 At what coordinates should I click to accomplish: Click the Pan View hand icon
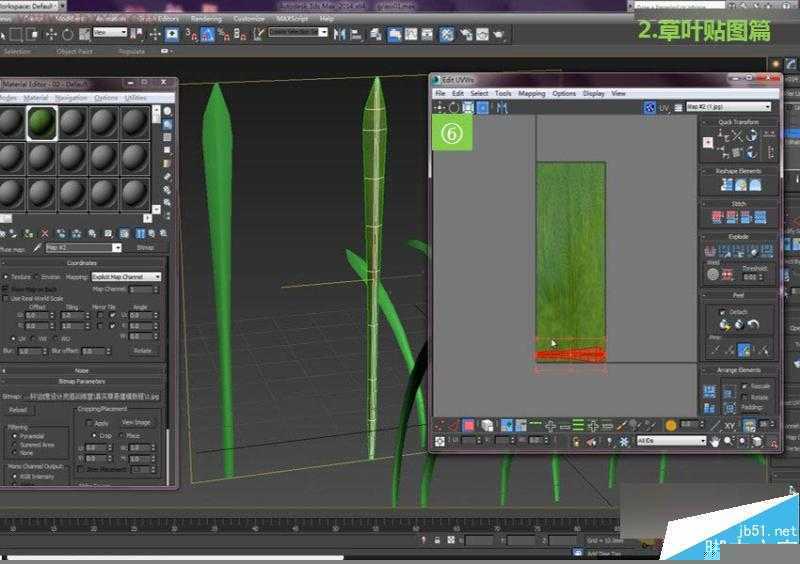click(715, 441)
